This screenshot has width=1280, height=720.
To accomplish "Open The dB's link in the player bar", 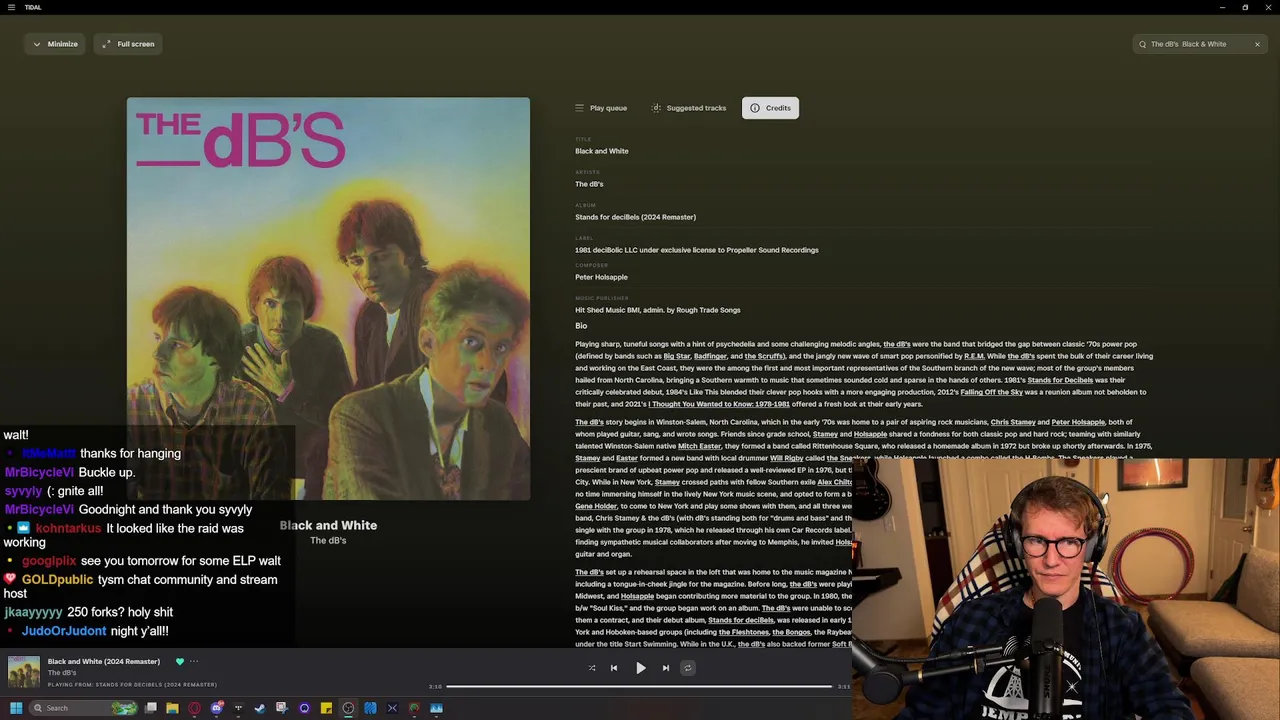I will coord(62,673).
